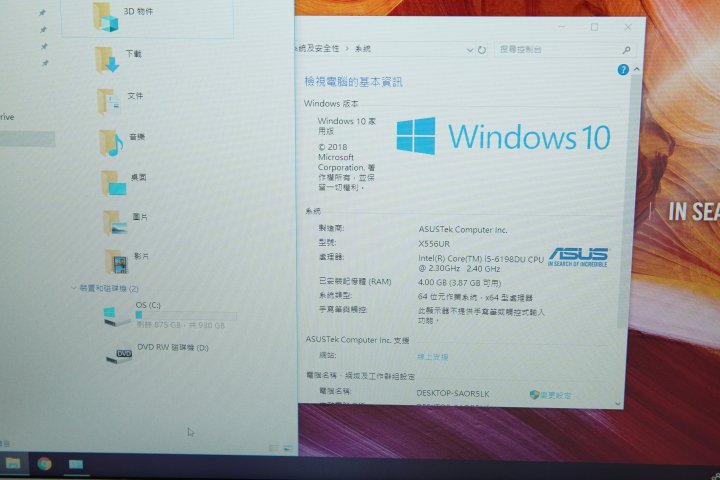Click the search magnifier icon
Viewport: 720px width, 480px height.
[627, 50]
